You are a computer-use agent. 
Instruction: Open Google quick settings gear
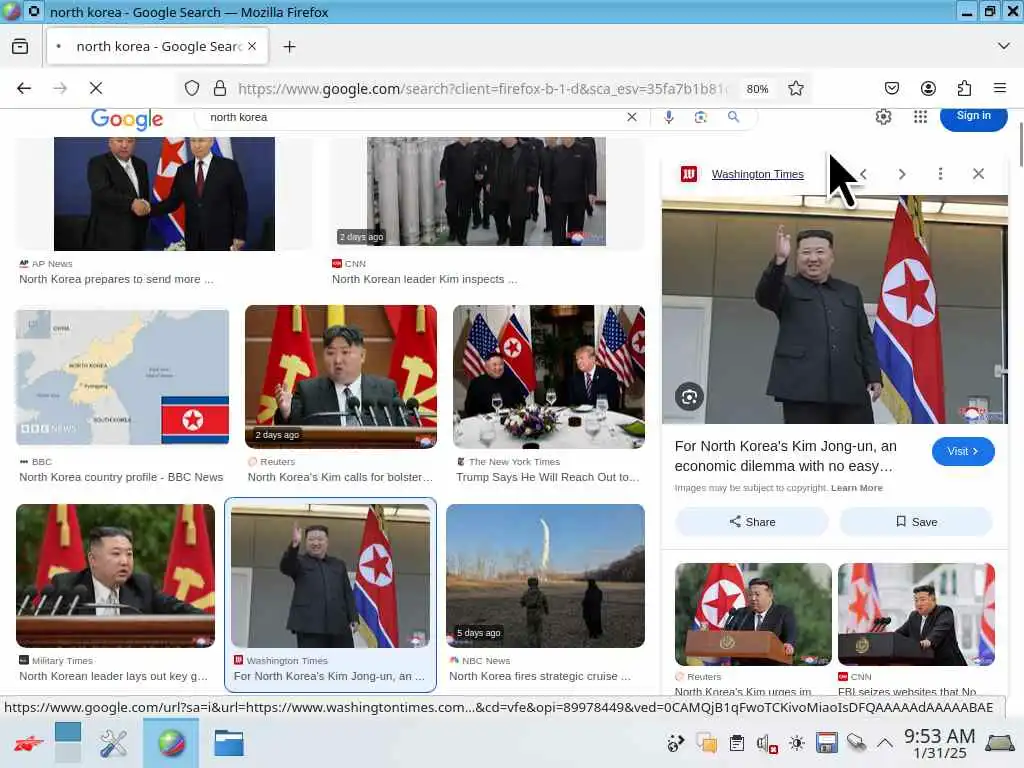[x=883, y=117]
